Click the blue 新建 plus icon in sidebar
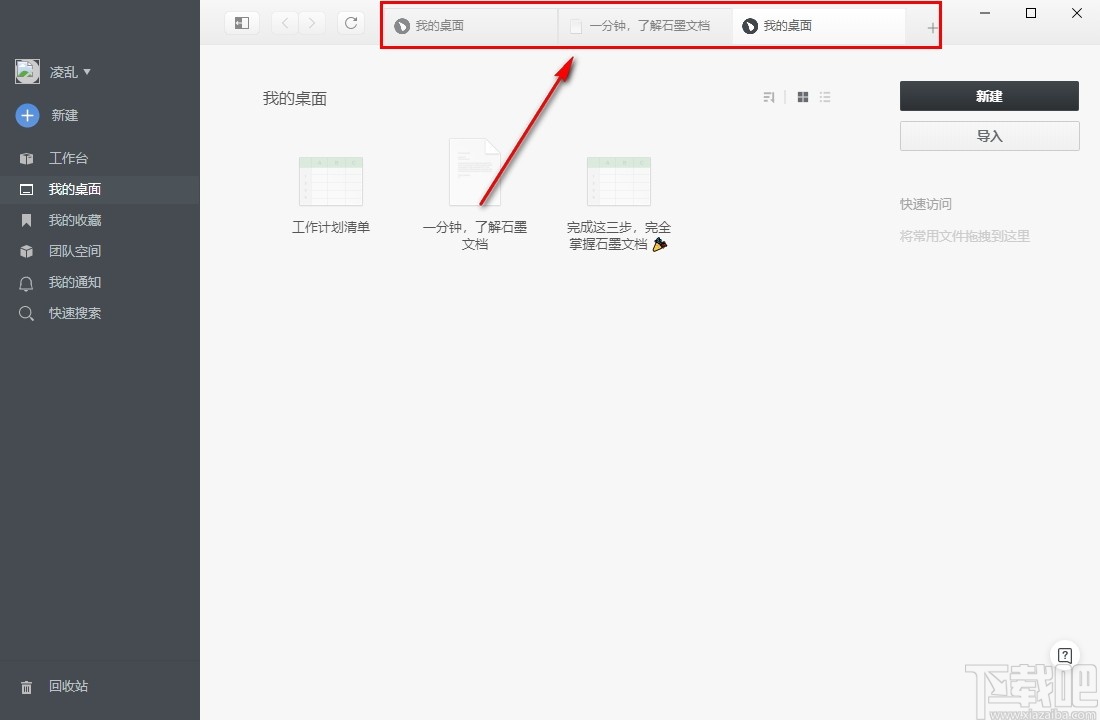The image size is (1100, 720). tap(26, 115)
